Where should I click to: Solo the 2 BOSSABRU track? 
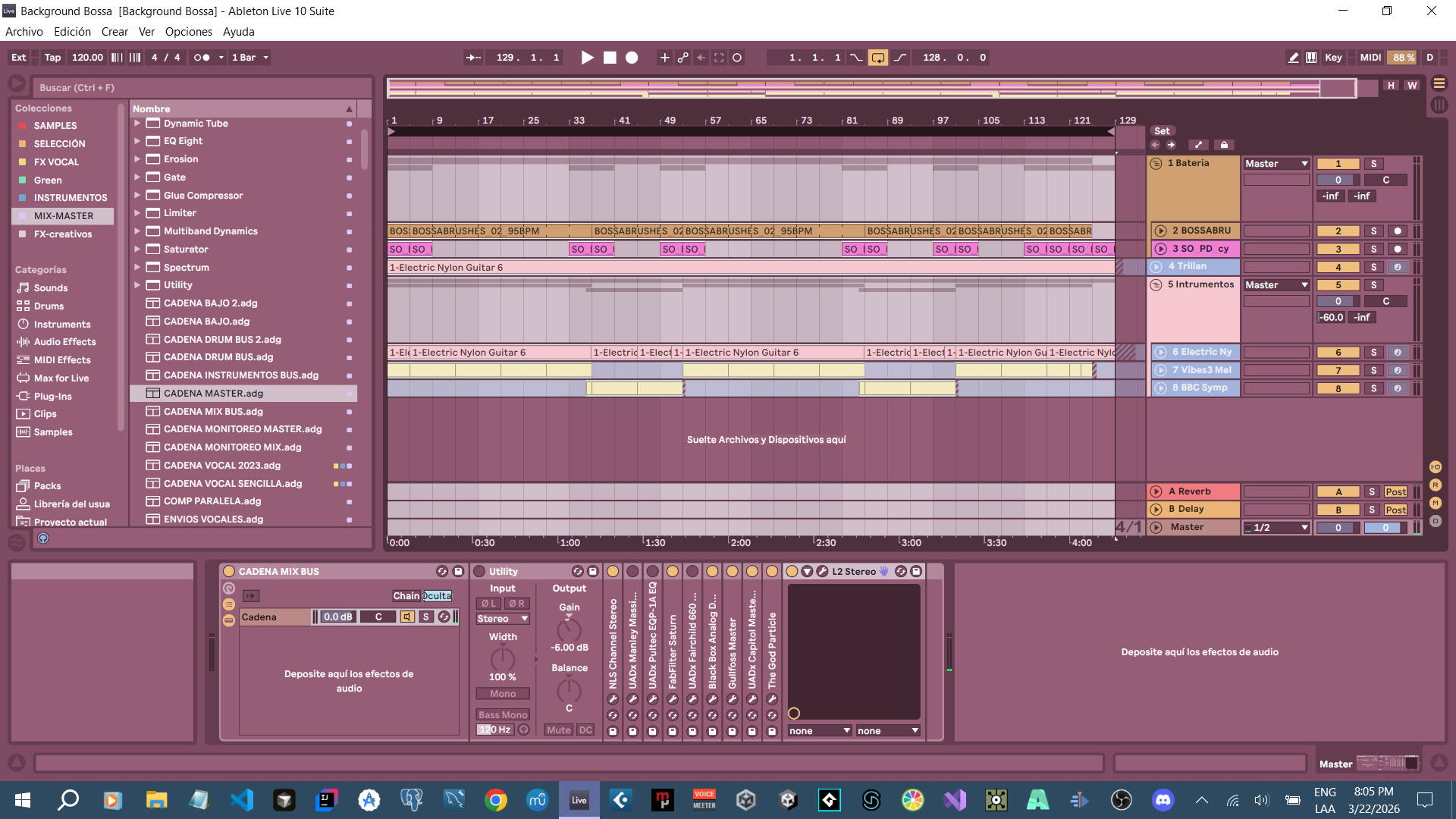1373,231
